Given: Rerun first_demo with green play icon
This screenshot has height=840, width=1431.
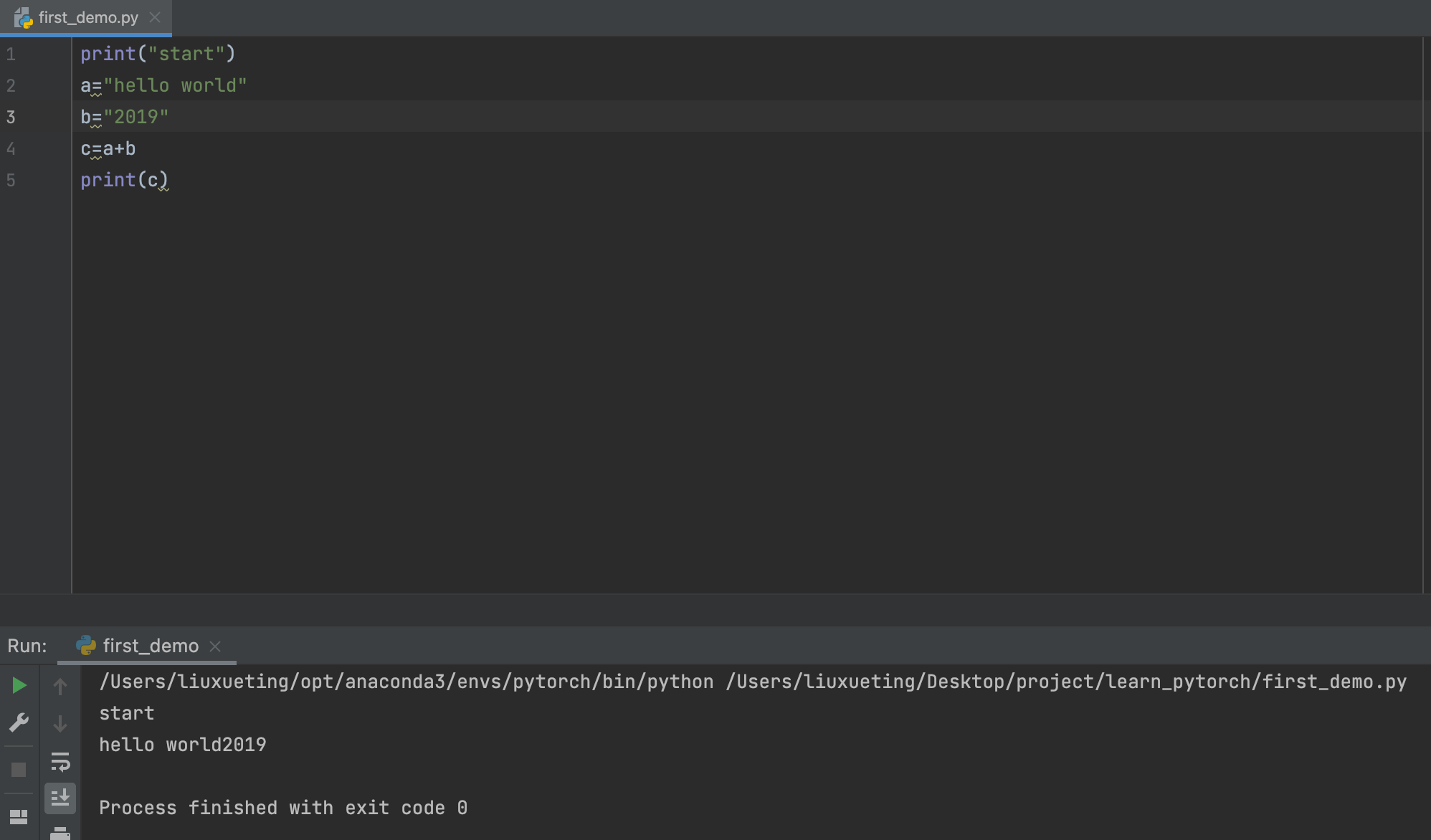Looking at the screenshot, I should [x=19, y=686].
